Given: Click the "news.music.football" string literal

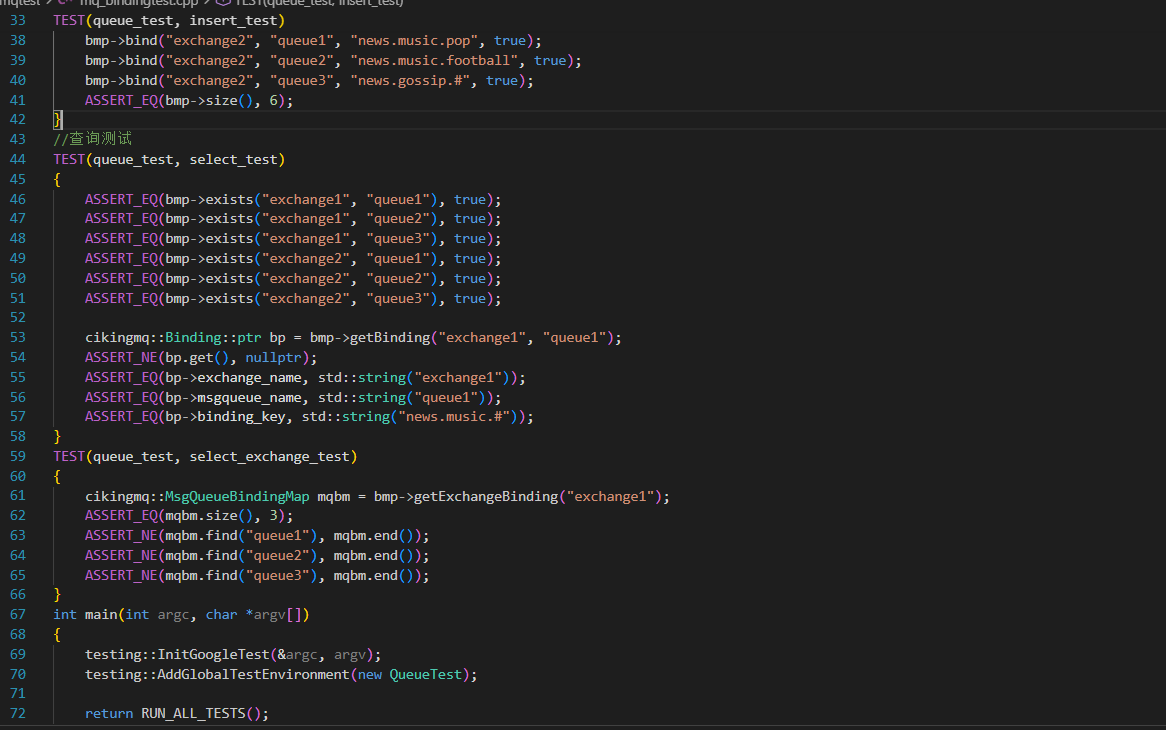Looking at the screenshot, I should click(434, 60).
